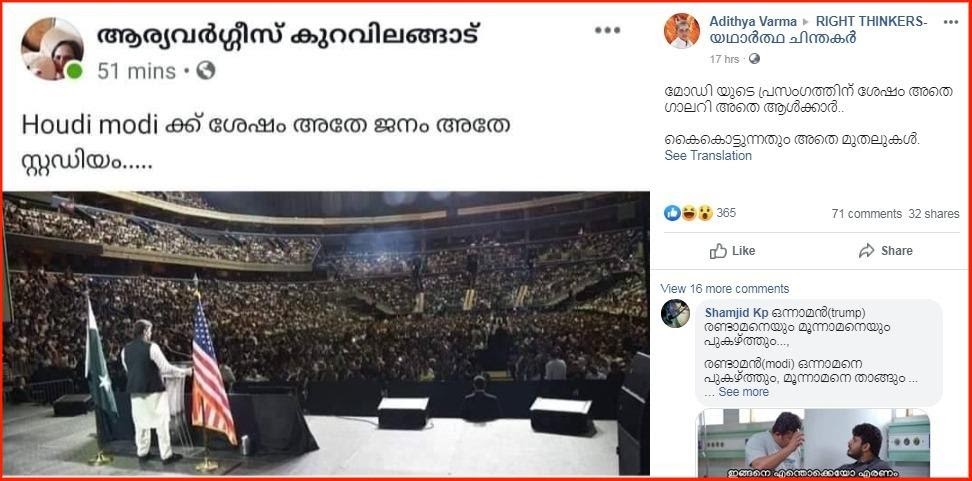The height and width of the screenshot is (481, 972).
Task: Open the 32 shares link
Action: [934, 214]
